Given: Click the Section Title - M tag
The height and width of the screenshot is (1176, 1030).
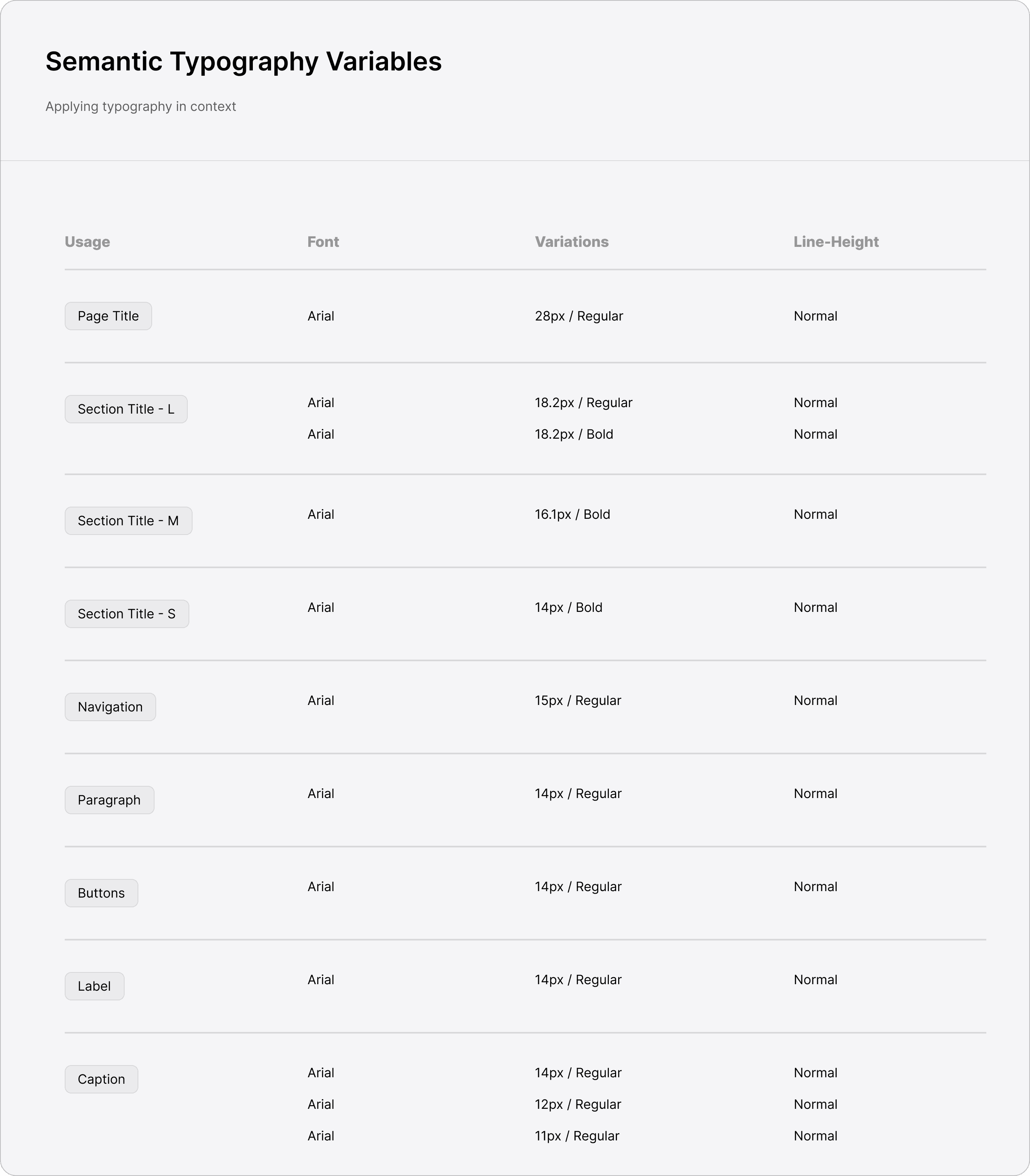Looking at the screenshot, I should [128, 521].
